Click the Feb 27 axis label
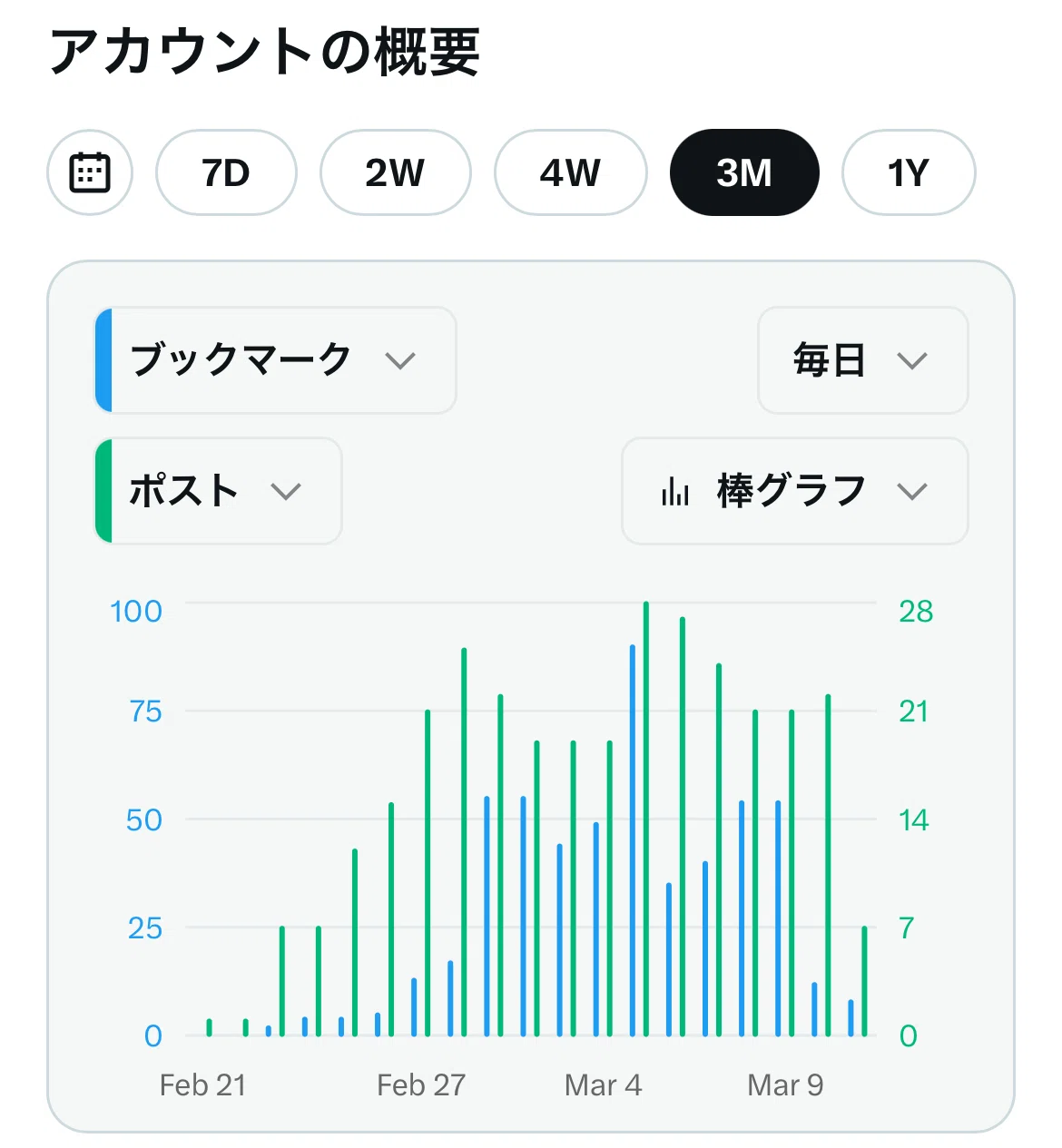 coord(421,1085)
